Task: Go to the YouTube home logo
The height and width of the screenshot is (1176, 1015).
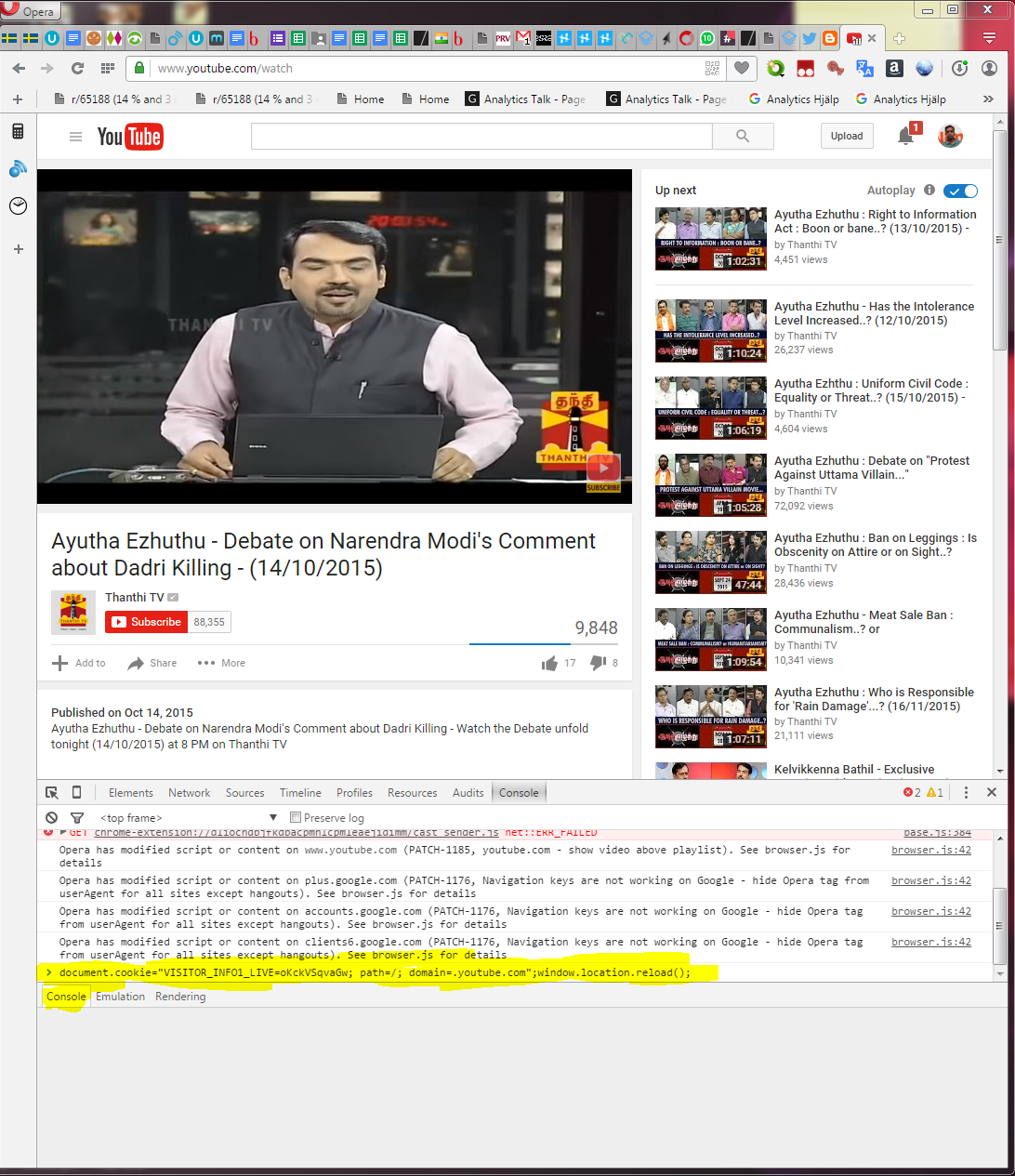Action: pyautogui.click(x=130, y=137)
